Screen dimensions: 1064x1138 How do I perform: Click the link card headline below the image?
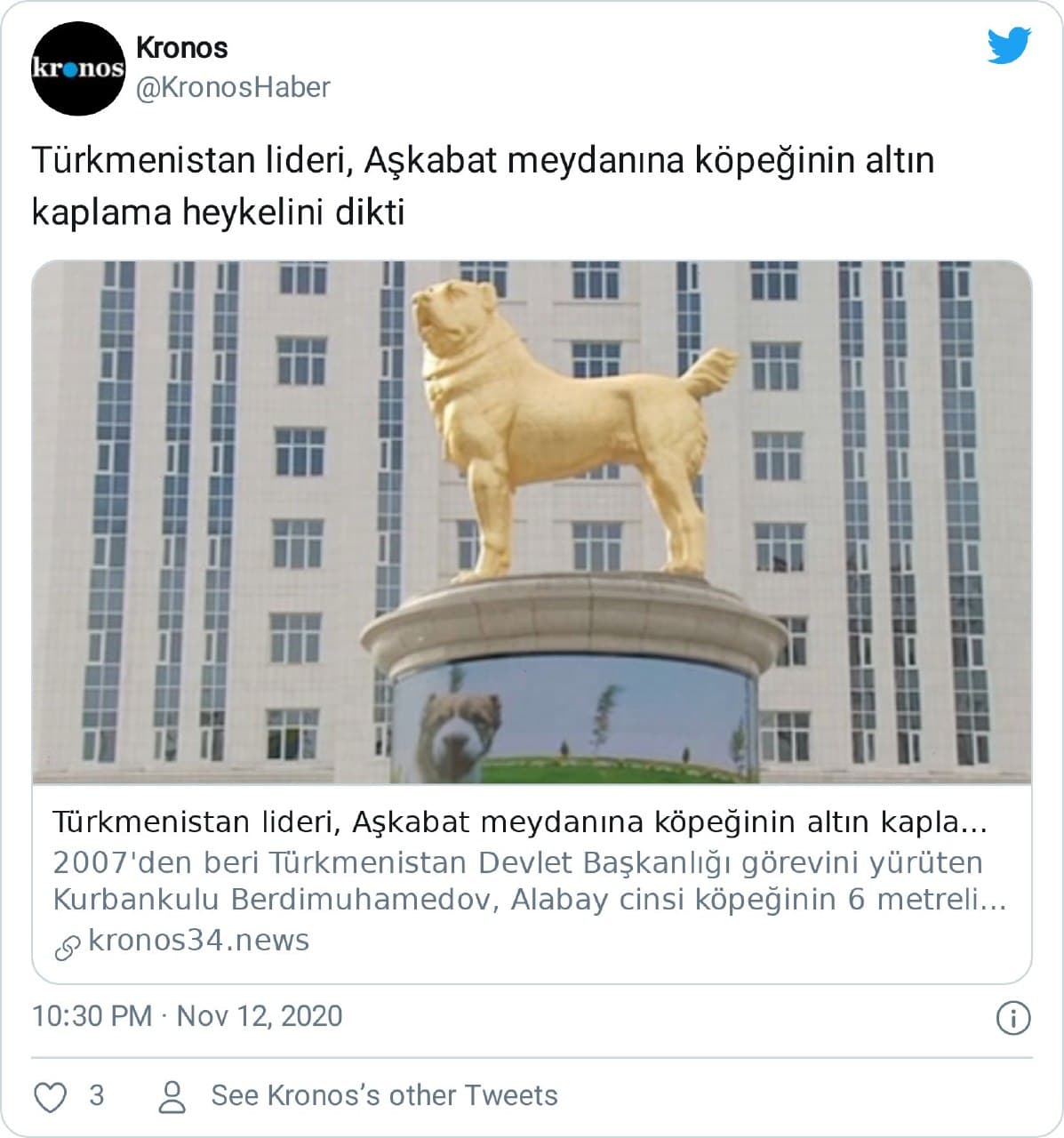(x=520, y=822)
